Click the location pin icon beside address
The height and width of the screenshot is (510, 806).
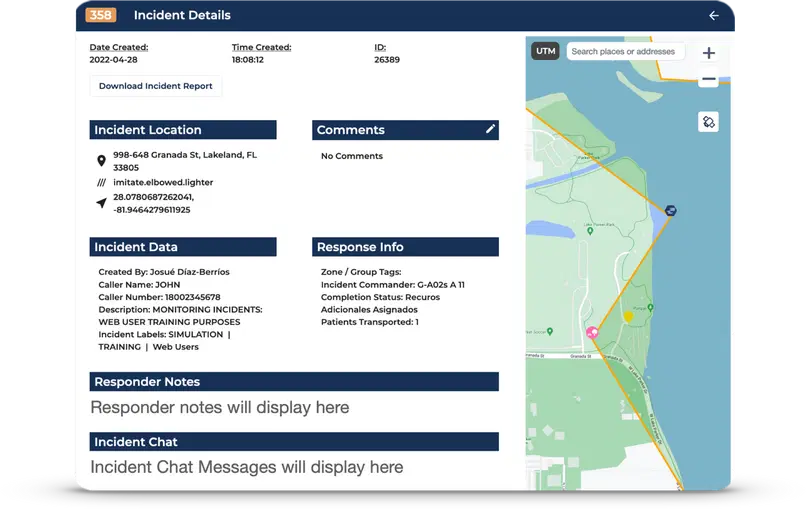click(101, 161)
